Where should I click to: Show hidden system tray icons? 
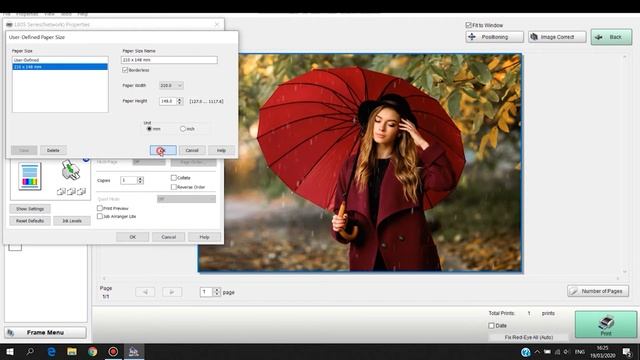point(537,352)
